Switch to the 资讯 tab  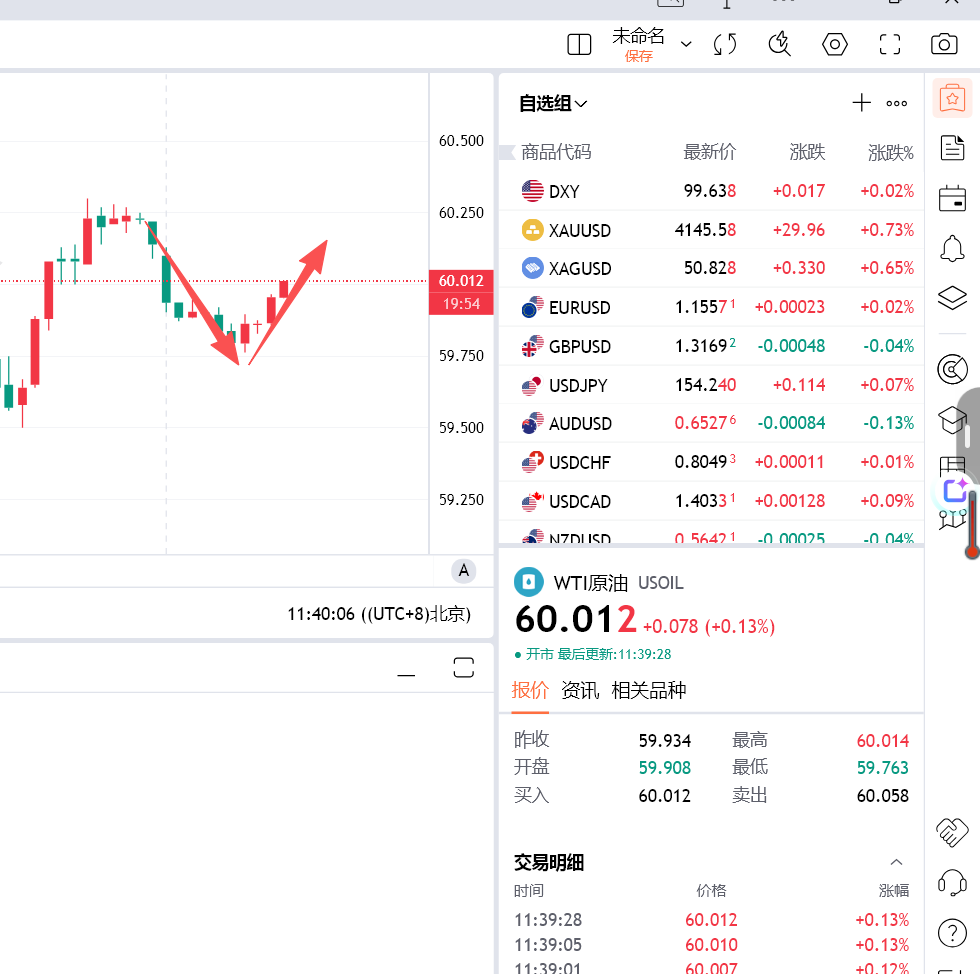pyautogui.click(x=580, y=690)
